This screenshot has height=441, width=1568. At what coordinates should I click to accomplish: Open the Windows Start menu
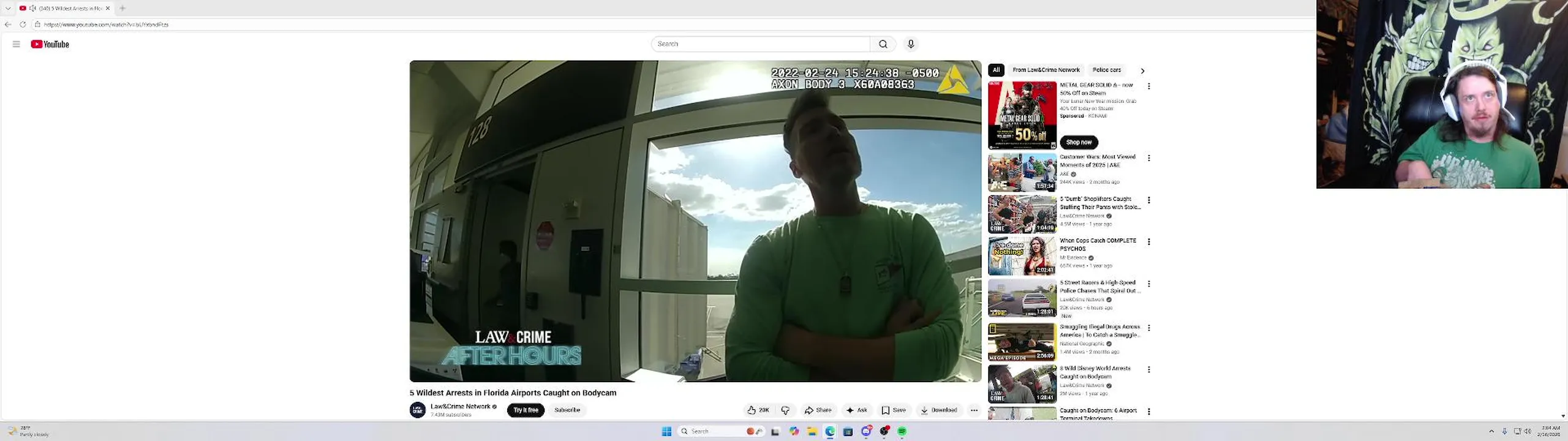666,431
